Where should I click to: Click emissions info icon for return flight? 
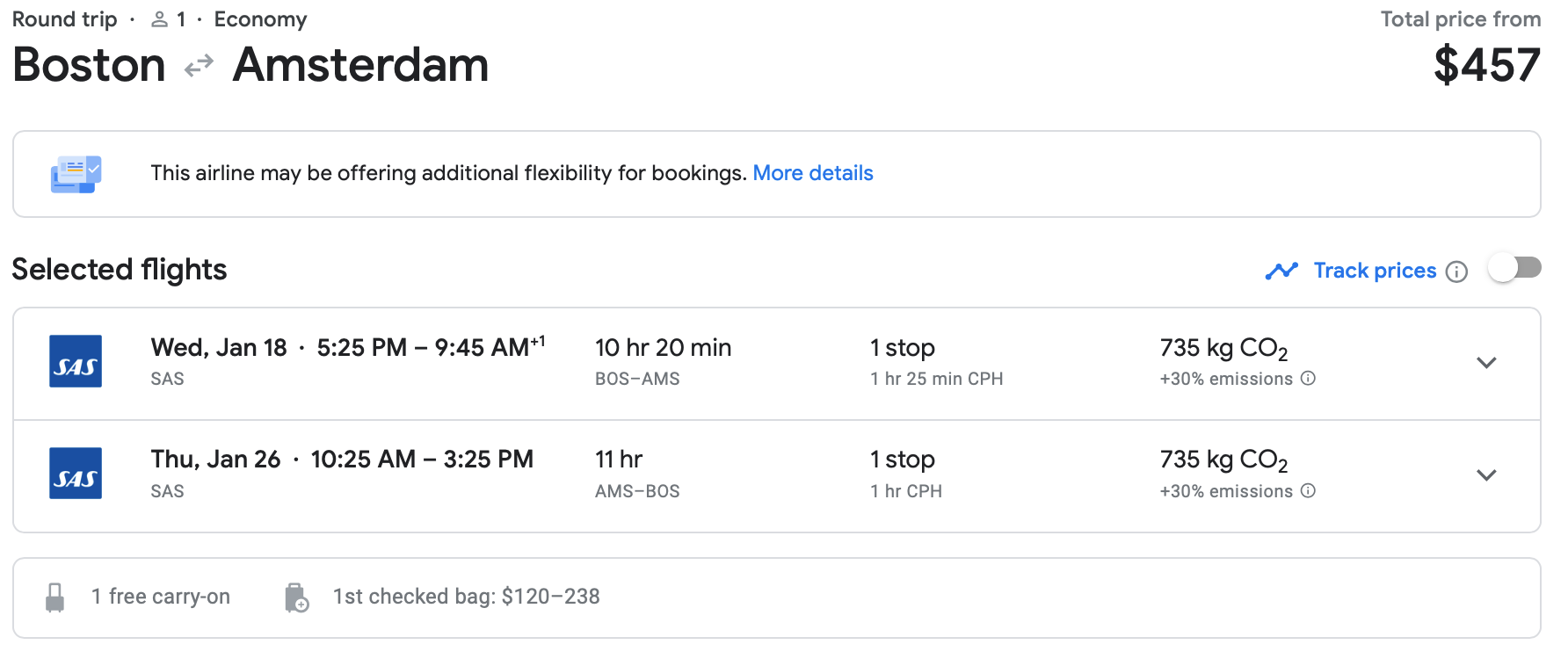tap(1308, 491)
